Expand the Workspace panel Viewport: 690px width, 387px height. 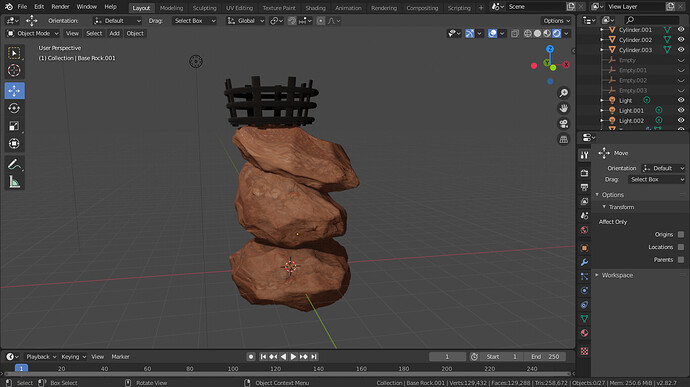pos(617,275)
